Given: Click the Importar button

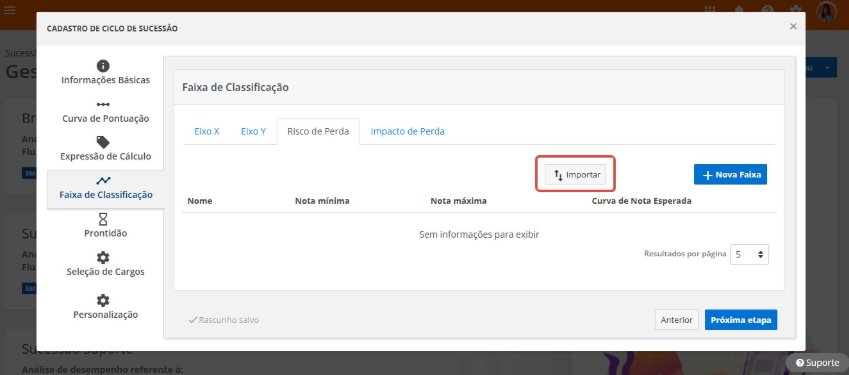Looking at the screenshot, I should 576,175.
